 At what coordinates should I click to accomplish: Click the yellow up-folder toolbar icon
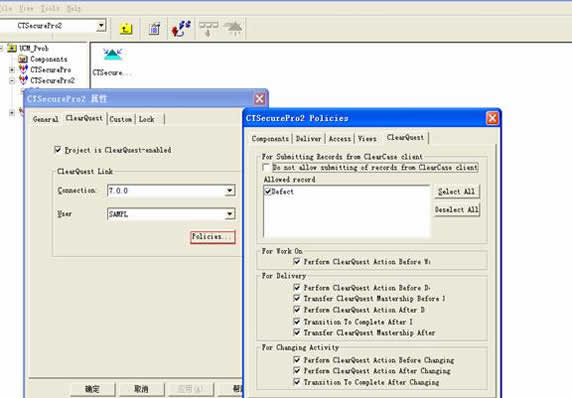[126, 28]
